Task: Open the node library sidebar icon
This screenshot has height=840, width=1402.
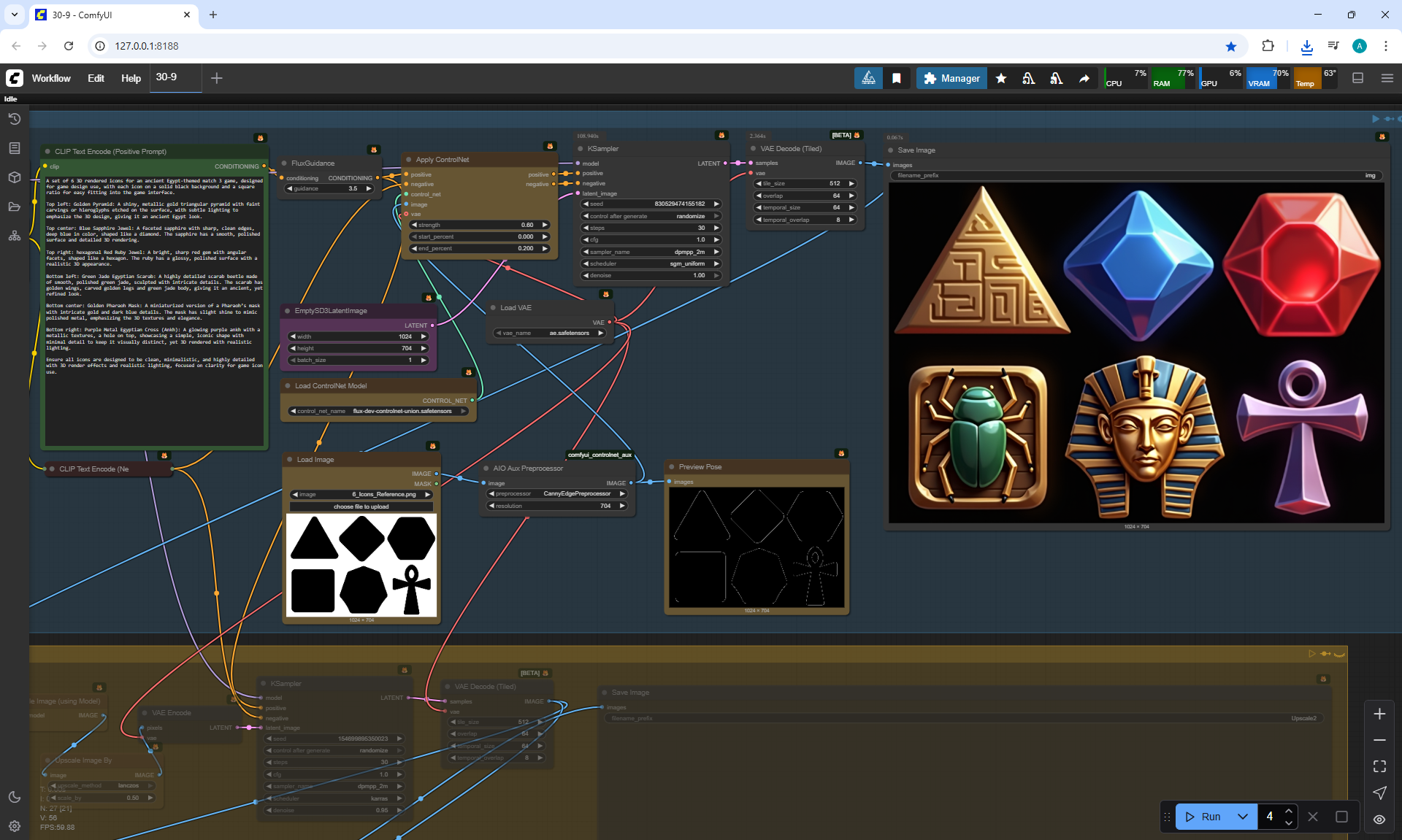Action: (x=14, y=148)
